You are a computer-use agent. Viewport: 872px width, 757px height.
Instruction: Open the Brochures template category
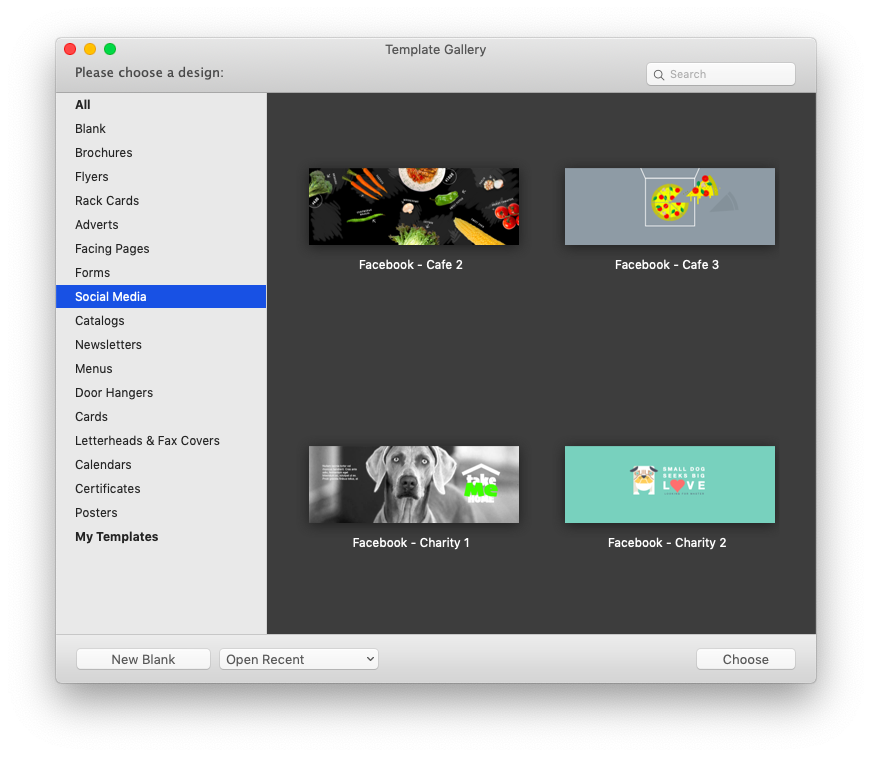point(103,152)
